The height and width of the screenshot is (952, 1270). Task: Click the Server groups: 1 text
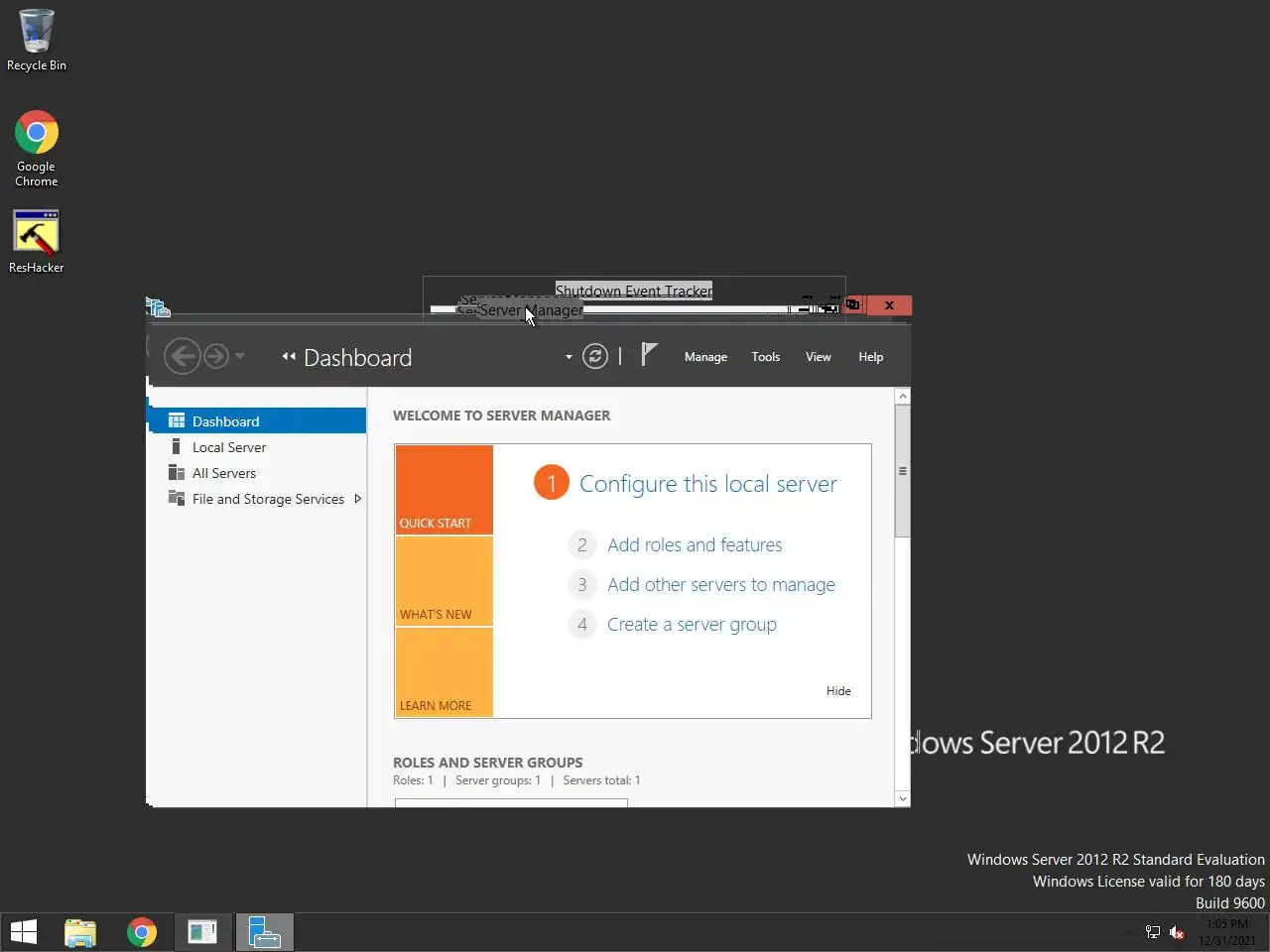[498, 780]
